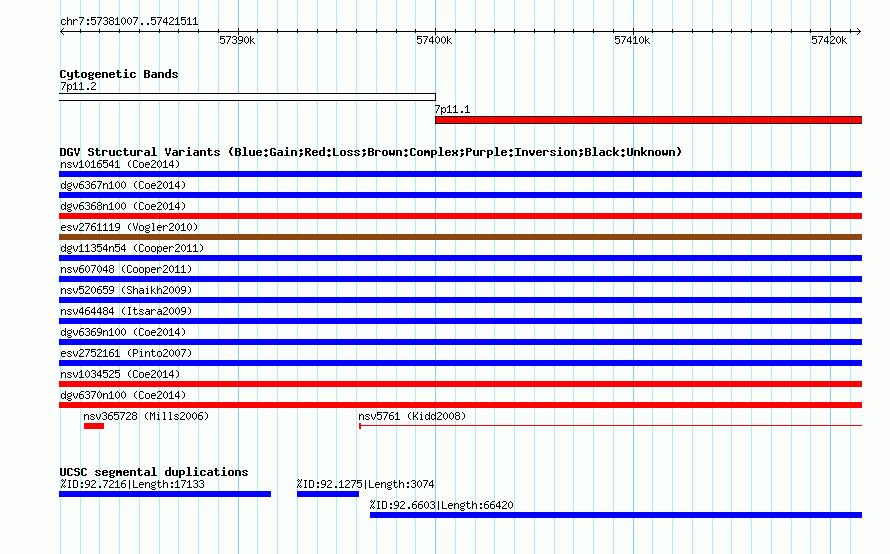Click the 57410k ruler tick label
The height and width of the screenshot is (554, 890).
tap(632, 40)
